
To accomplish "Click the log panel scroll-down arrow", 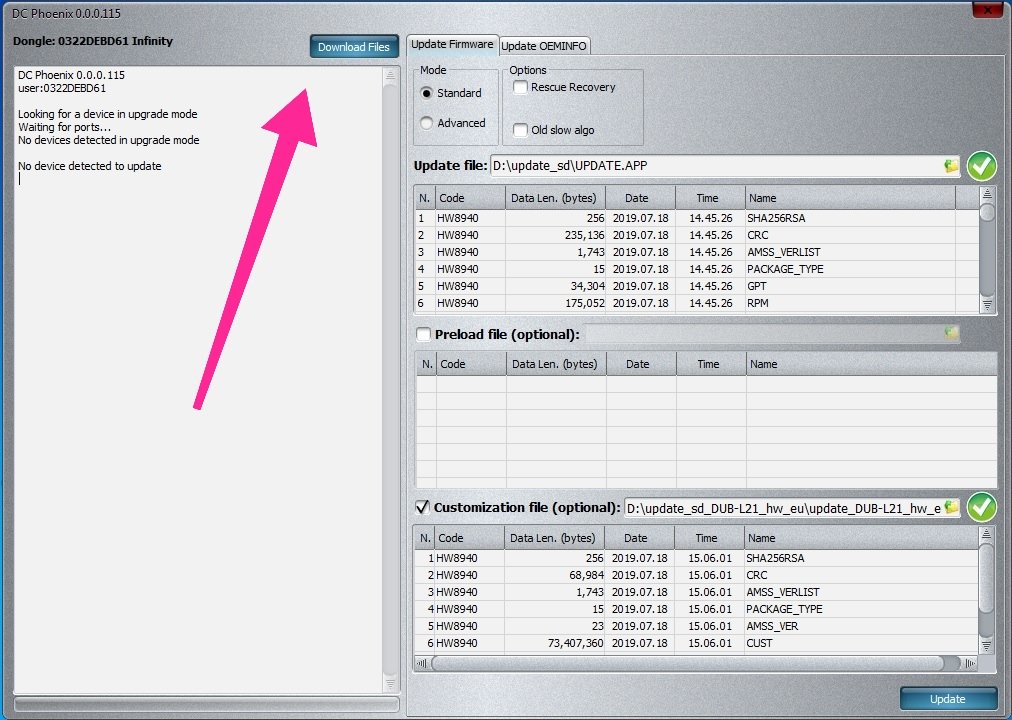I will tap(390, 684).
